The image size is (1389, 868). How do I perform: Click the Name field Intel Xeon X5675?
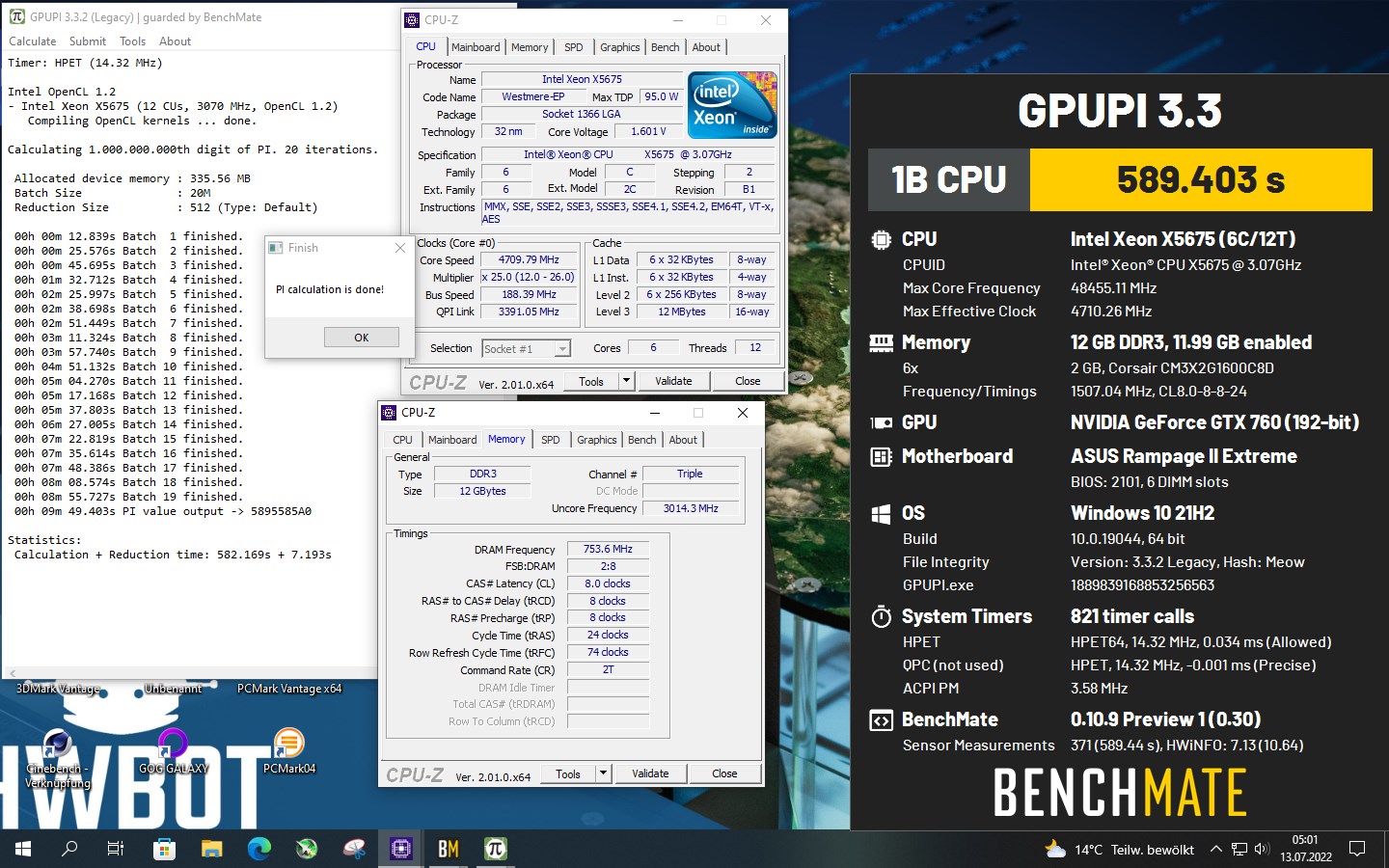[582, 79]
